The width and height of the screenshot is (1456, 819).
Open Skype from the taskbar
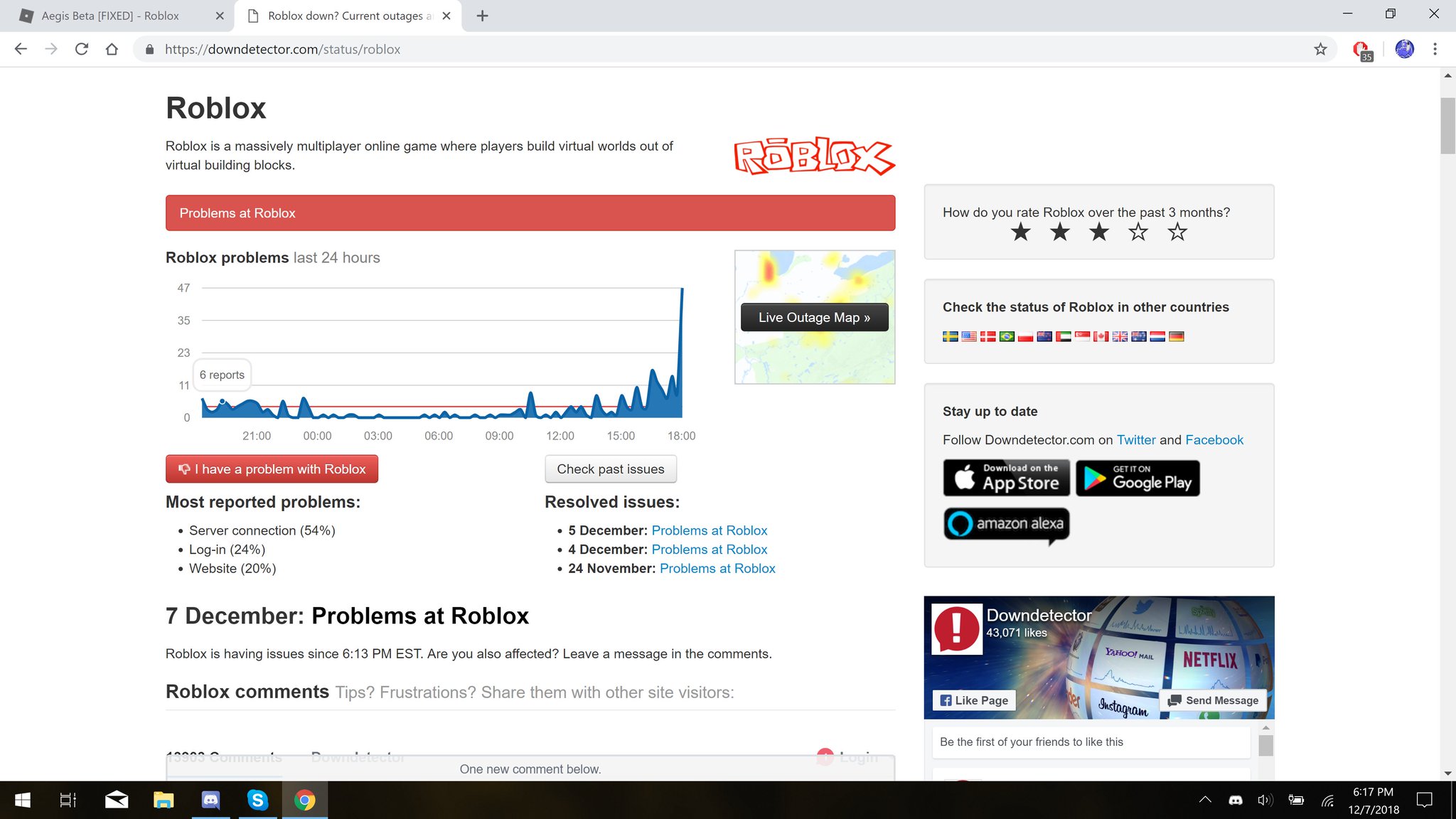point(257,800)
